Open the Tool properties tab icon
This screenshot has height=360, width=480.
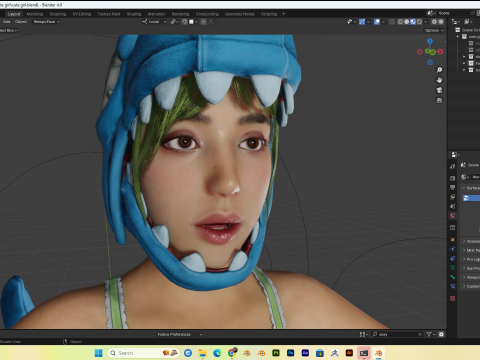point(452,166)
